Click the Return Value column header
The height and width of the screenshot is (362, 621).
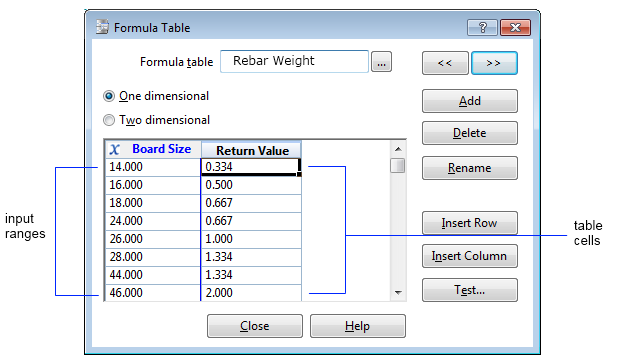[x=252, y=150]
